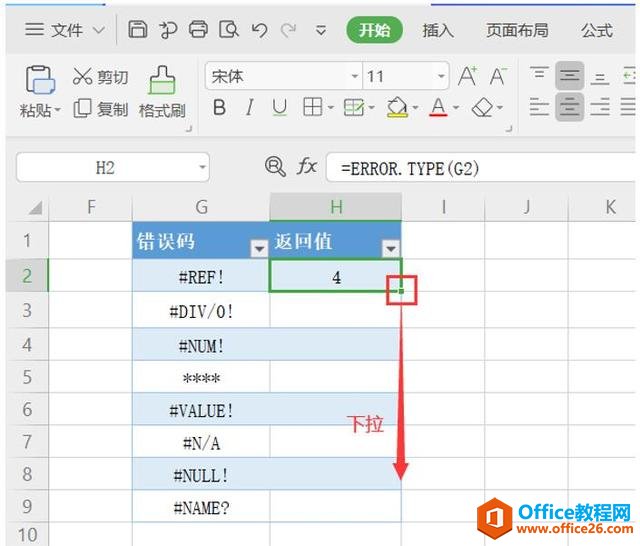Click the Redo arrow

(x=289, y=30)
